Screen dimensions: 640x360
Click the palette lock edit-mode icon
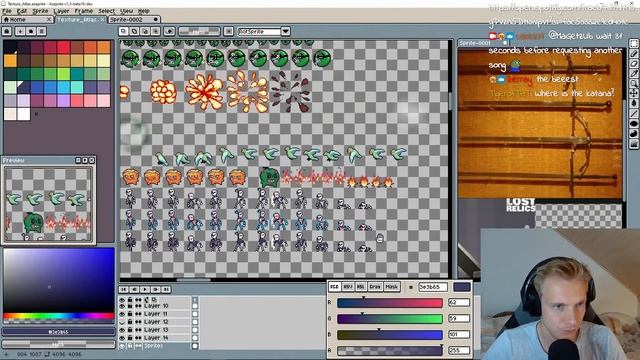tap(7, 31)
